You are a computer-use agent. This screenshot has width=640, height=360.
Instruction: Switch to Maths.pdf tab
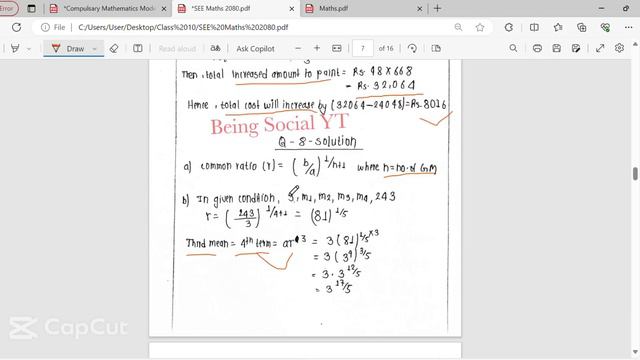click(x=364, y=8)
